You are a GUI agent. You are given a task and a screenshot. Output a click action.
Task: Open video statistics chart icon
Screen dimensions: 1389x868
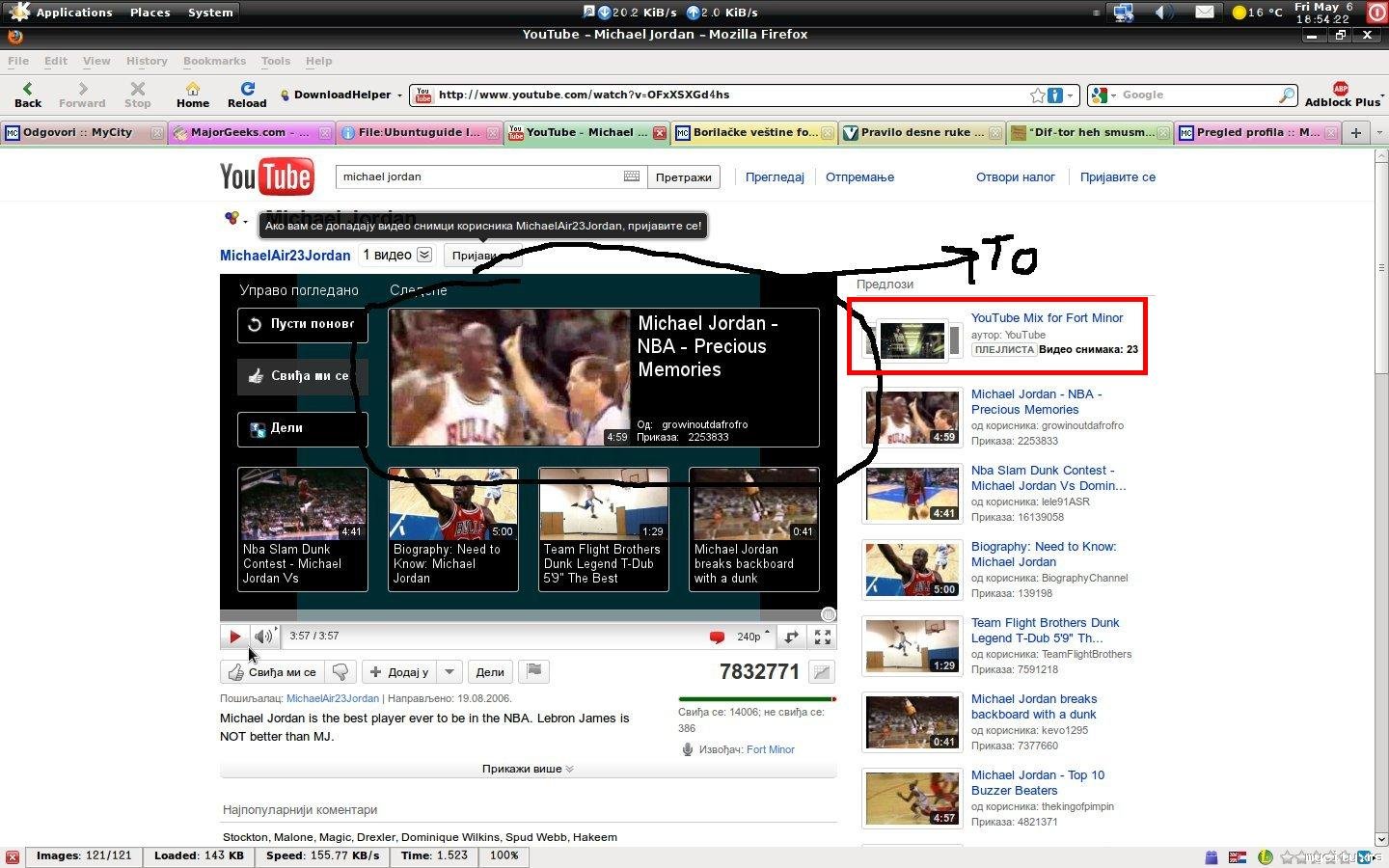821,672
